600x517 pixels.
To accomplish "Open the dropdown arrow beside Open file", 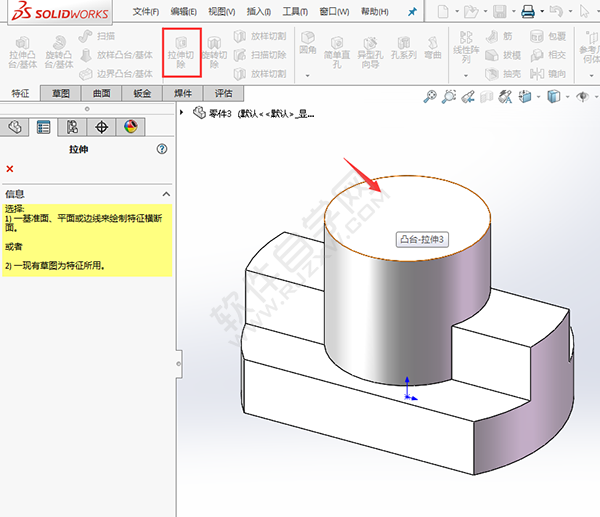I will pyautogui.click(x=485, y=11).
